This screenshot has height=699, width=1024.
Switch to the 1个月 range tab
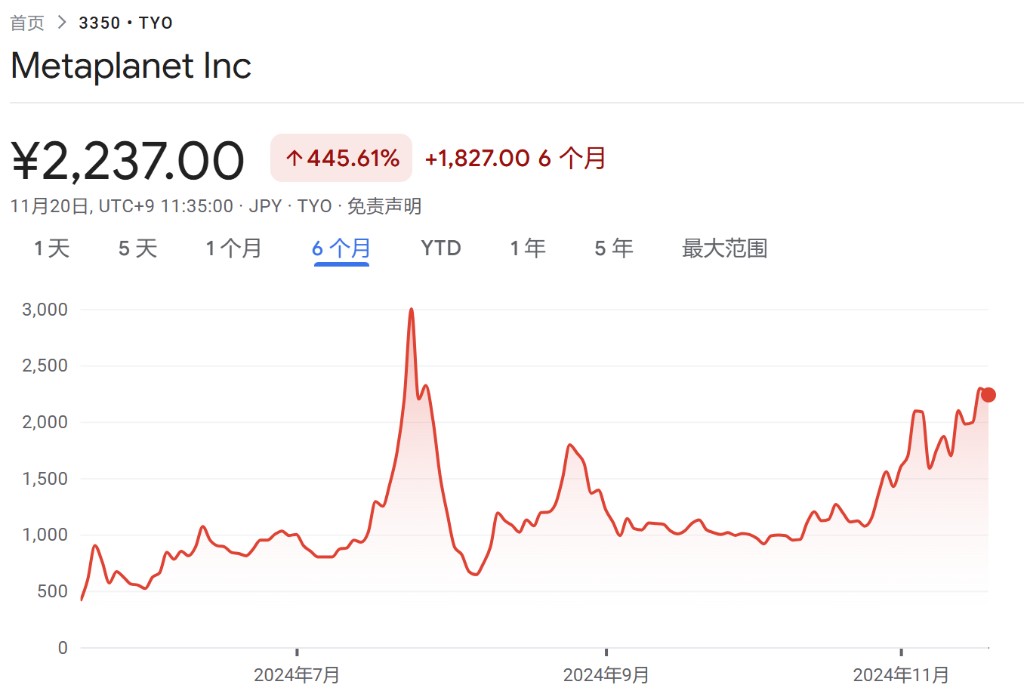click(234, 248)
